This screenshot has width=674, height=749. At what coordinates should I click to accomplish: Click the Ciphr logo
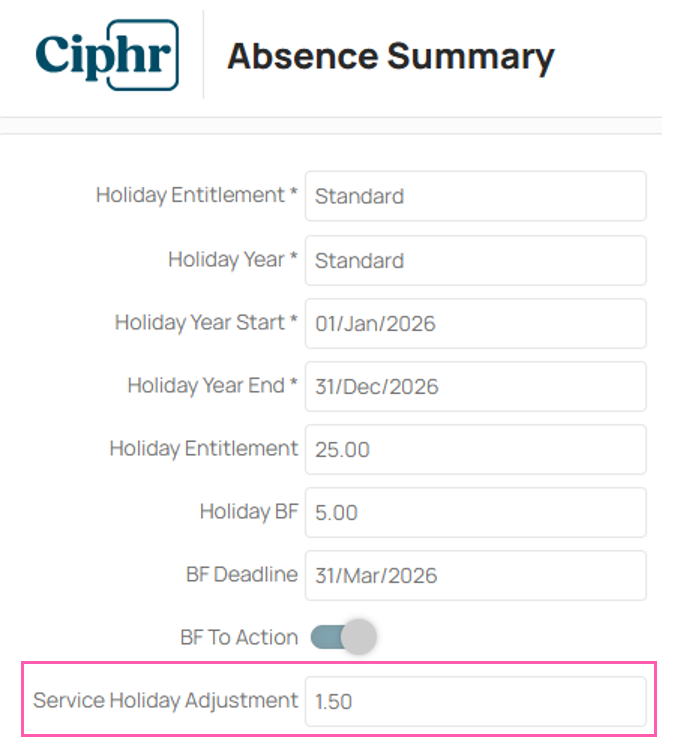click(x=107, y=55)
